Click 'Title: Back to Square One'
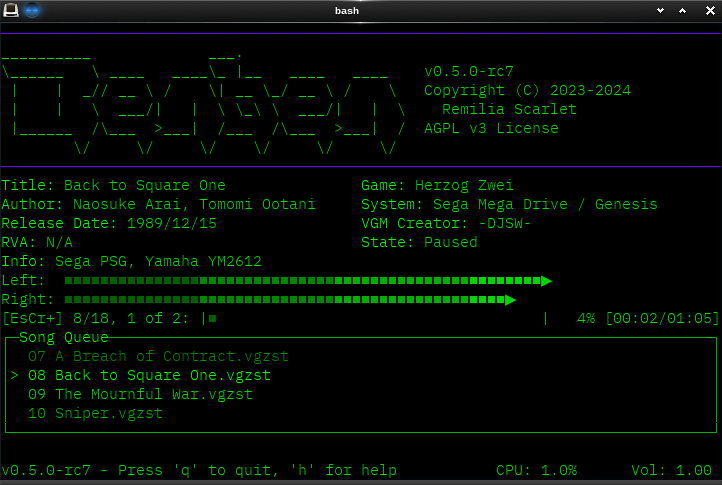This screenshot has height=485, width=722. tap(113, 185)
